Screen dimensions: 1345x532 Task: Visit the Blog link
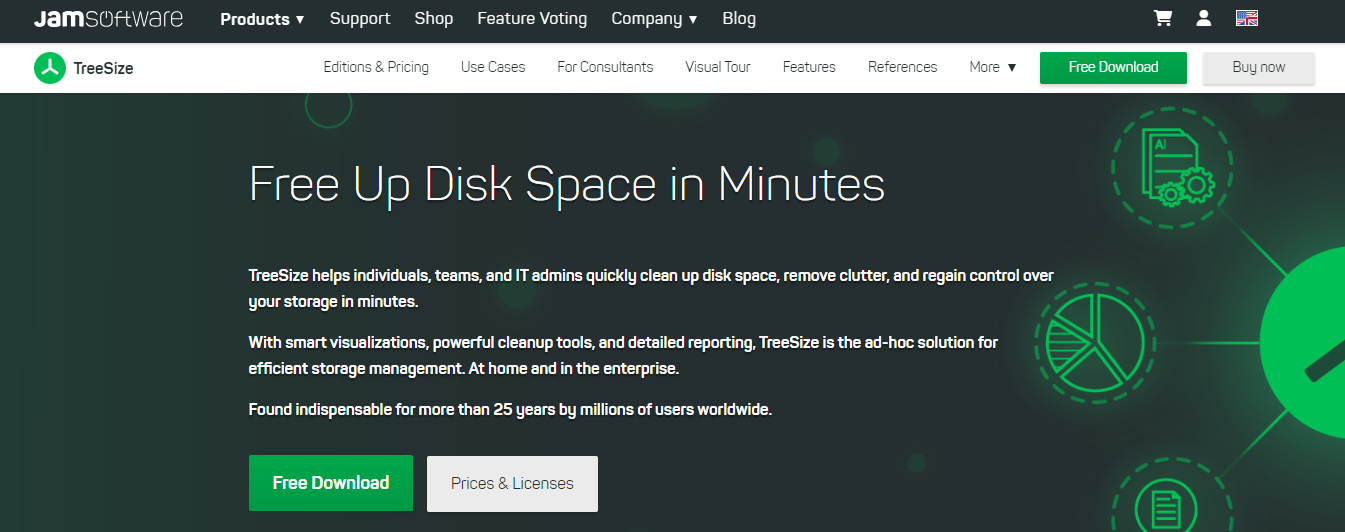739,19
